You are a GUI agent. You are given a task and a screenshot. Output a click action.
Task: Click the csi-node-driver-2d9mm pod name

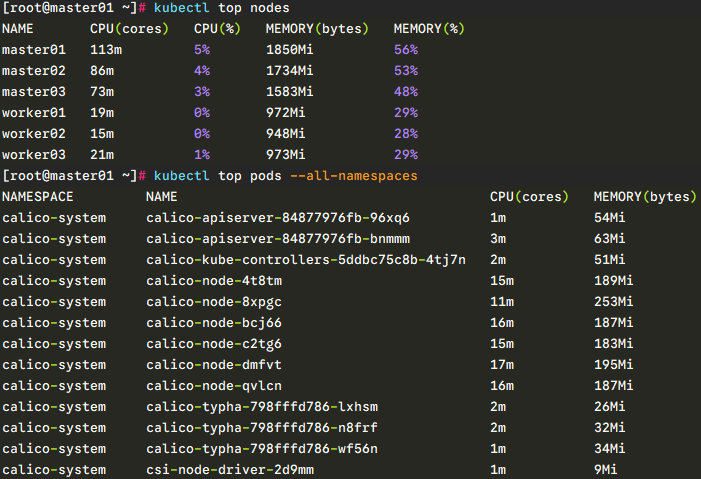(229, 470)
